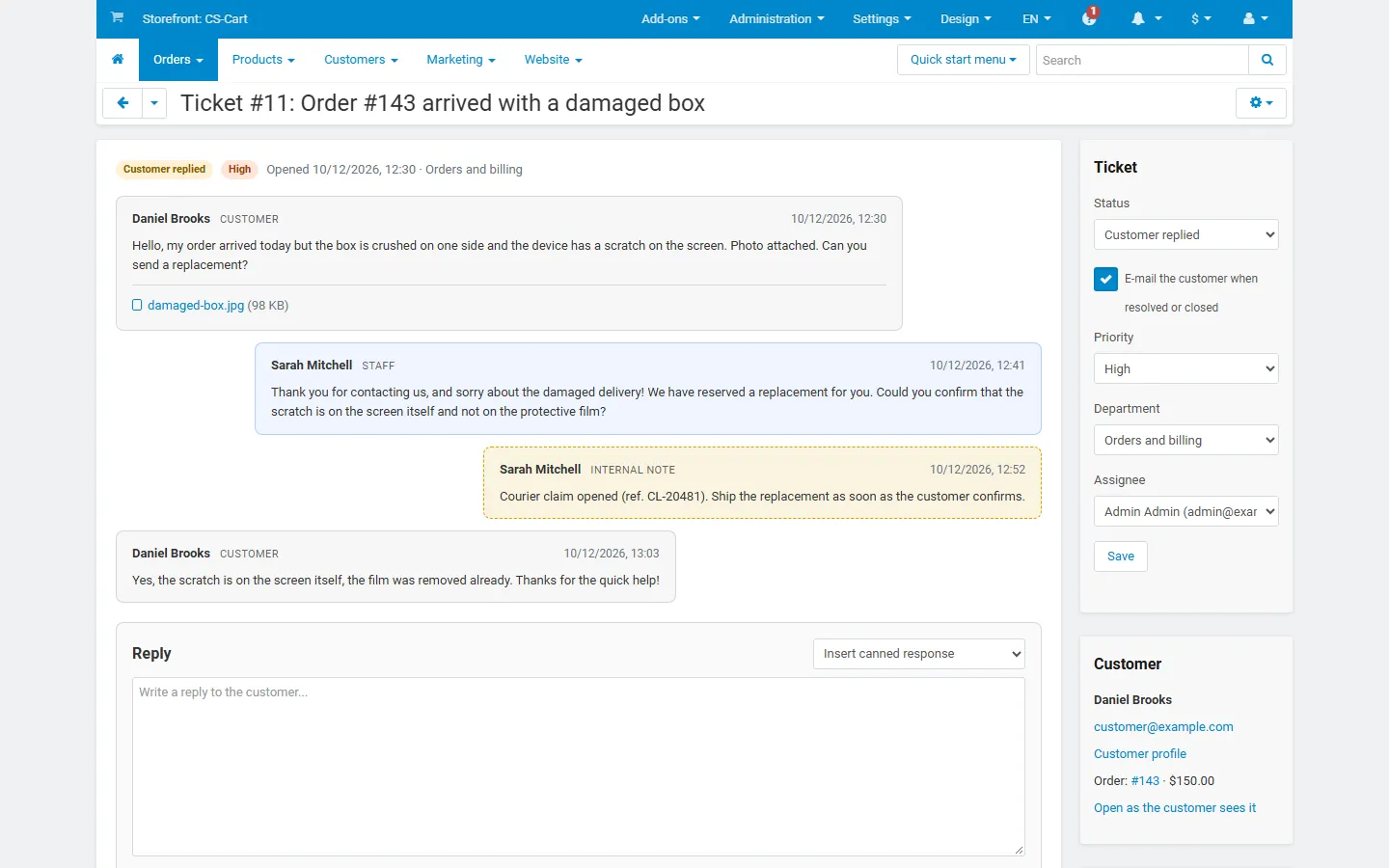Open the currency $ selector

pos(1201,18)
